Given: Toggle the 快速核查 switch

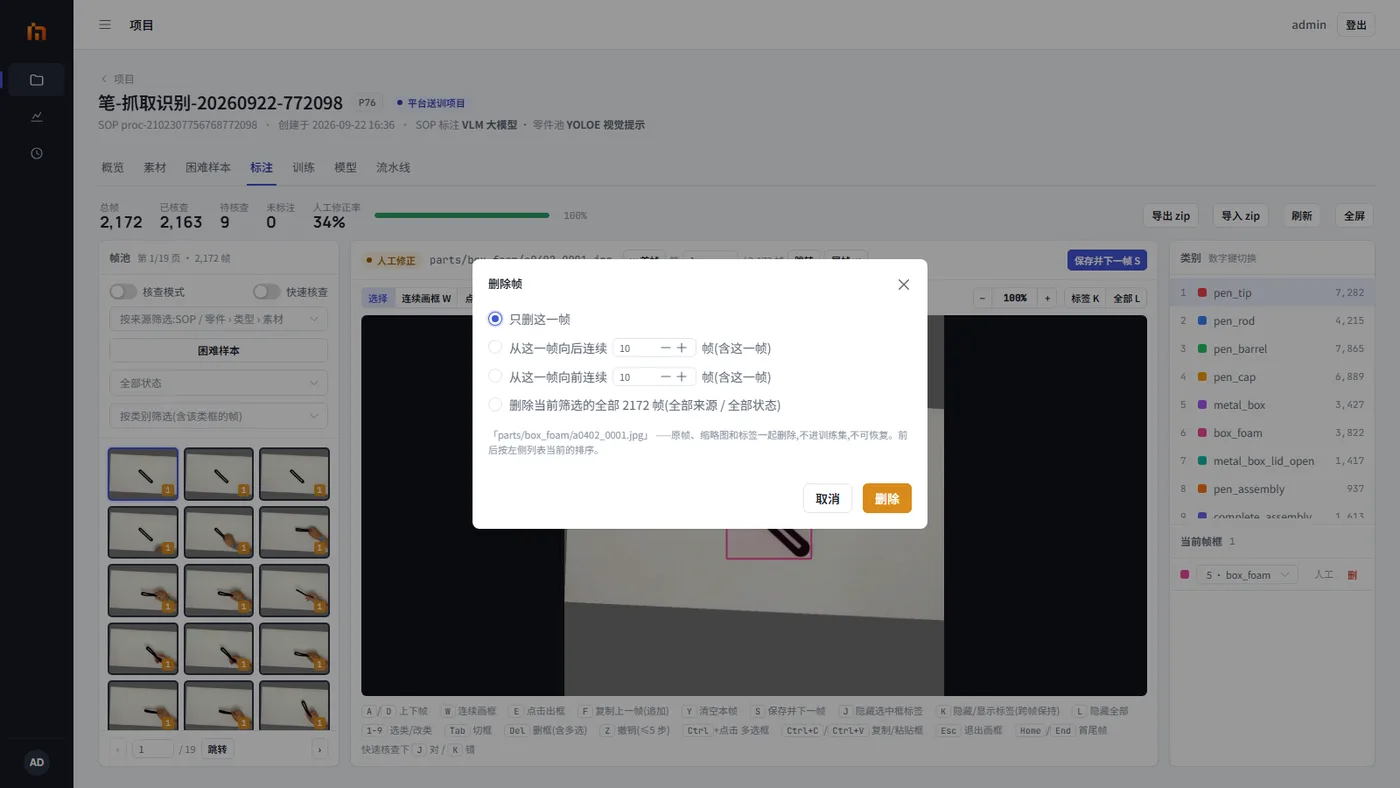Looking at the screenshot, I should pyautogui.click(x=267, y=292).
